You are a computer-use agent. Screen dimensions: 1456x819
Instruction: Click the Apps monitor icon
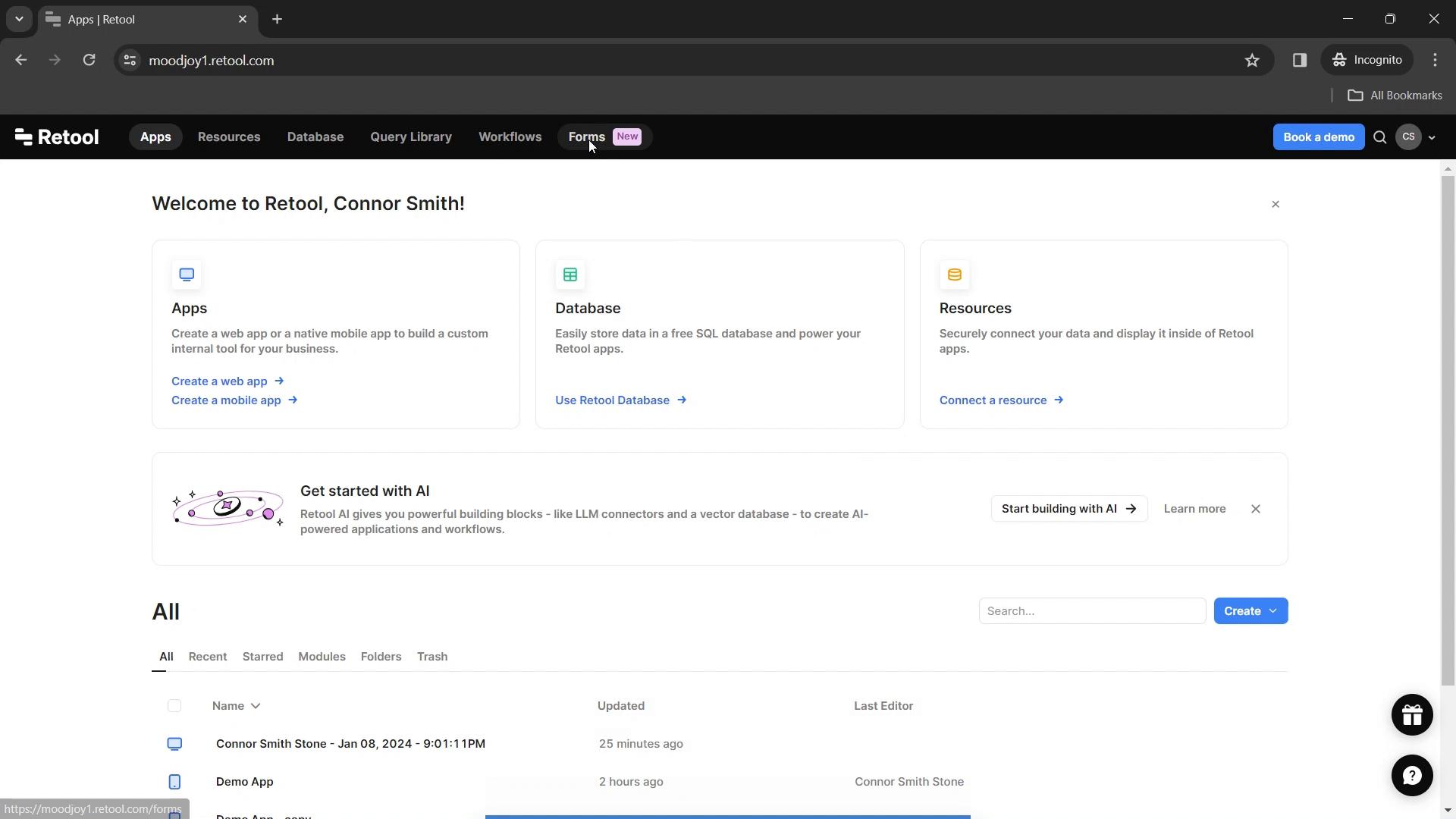point(186,274)
